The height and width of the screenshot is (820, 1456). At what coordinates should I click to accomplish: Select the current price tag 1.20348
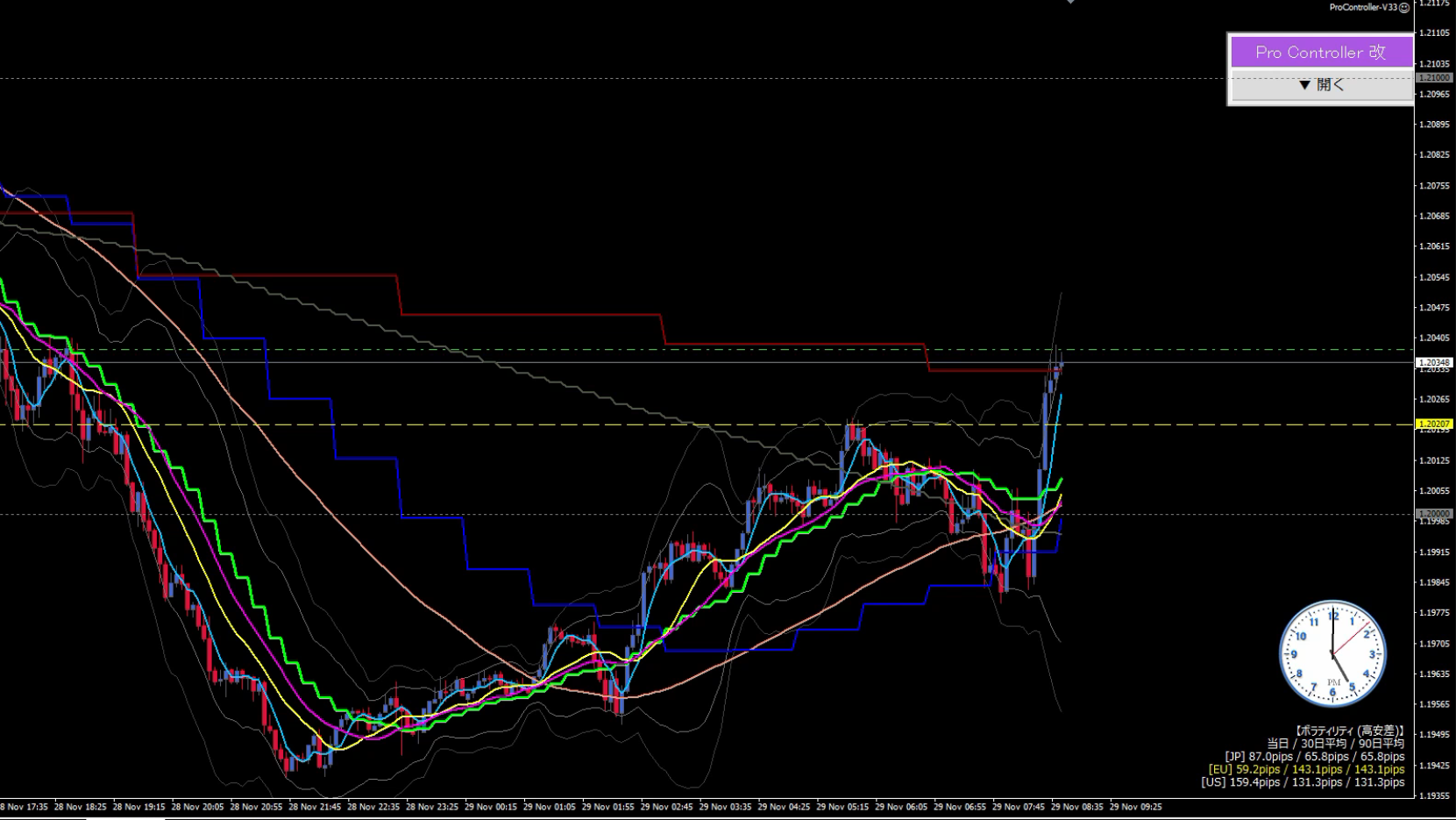[x=1434, y=362]
